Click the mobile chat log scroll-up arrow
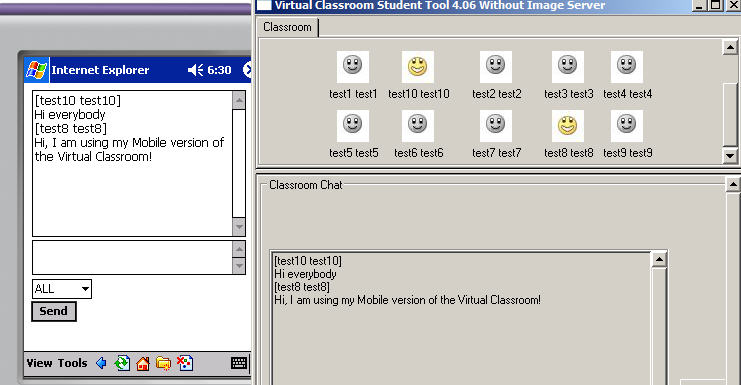The height and width of the screenshot is (385, 741). [239, 100]
